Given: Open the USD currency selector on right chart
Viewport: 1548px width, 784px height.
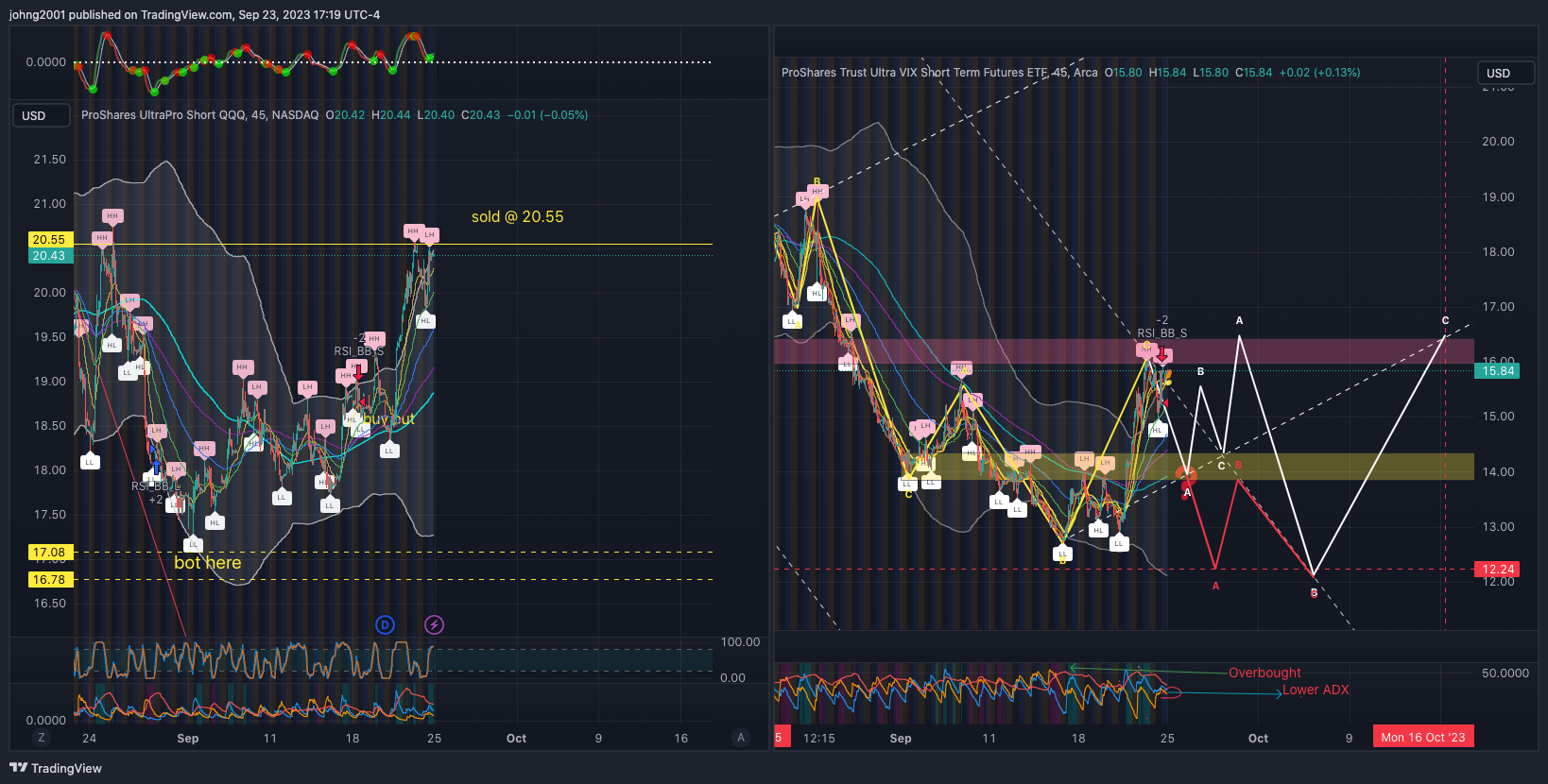Looking at the screenshot, I should 1505,73.
